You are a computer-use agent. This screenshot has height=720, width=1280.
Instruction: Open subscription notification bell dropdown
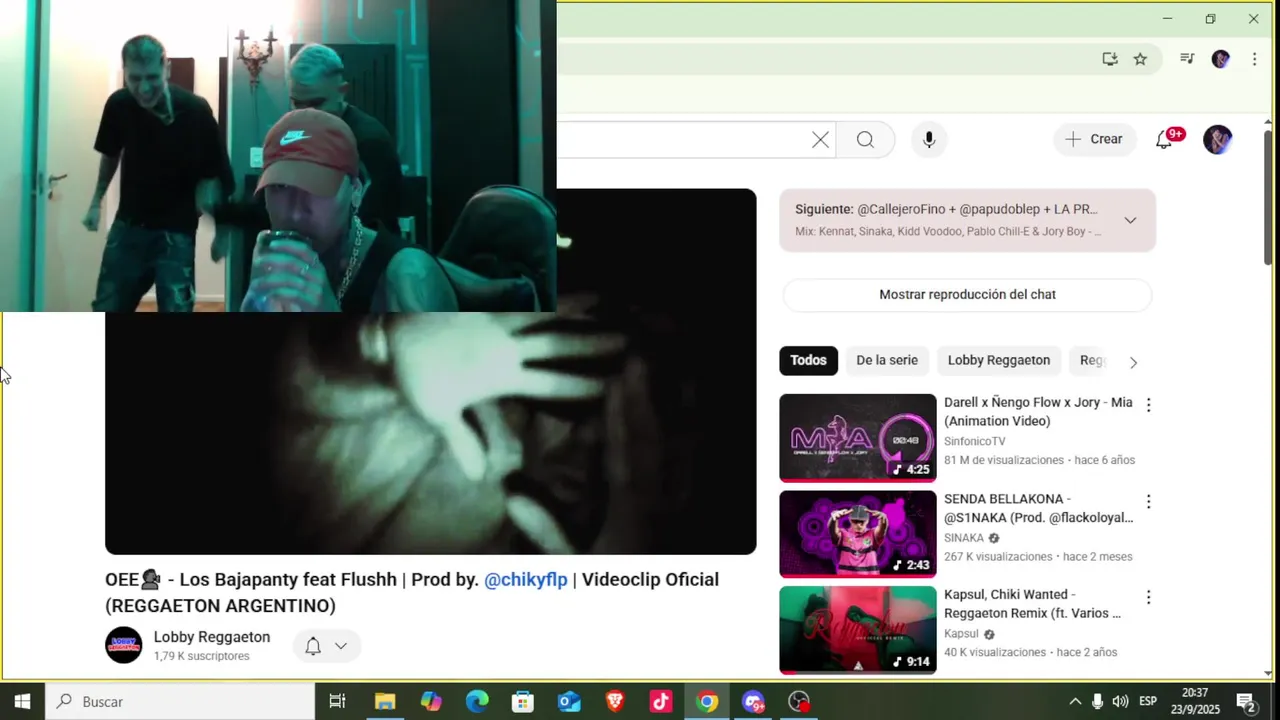coord(326,646)
